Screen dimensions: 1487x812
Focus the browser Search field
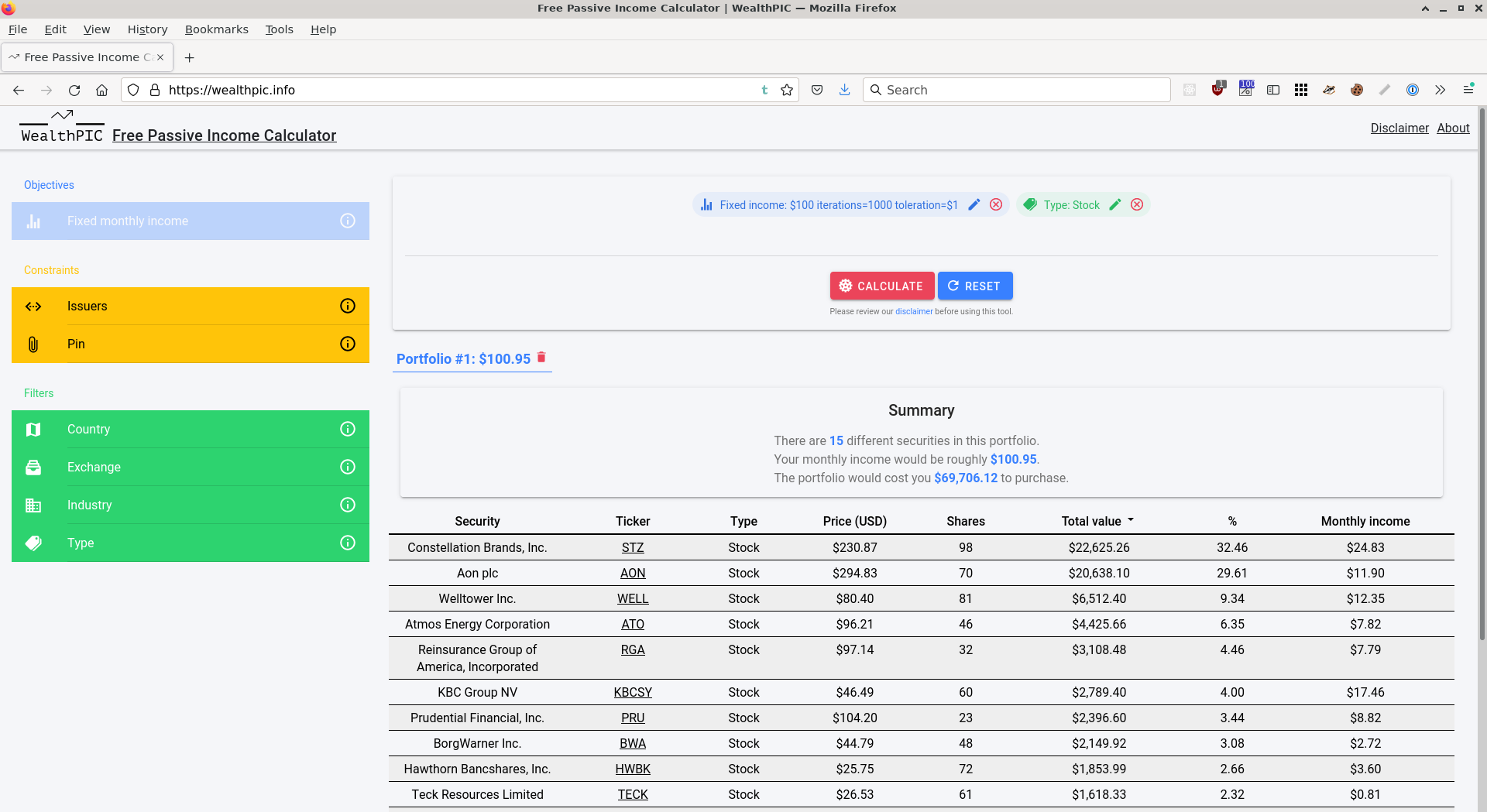coord(1016,90)
